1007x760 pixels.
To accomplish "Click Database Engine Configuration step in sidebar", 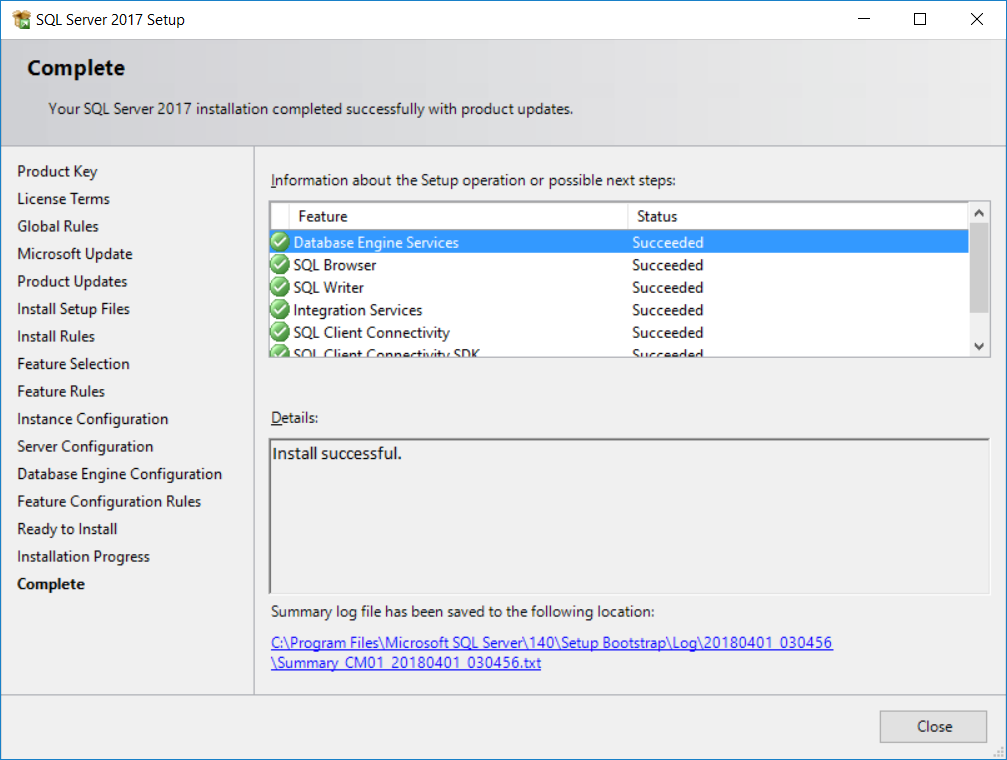I will click(119, 474).
